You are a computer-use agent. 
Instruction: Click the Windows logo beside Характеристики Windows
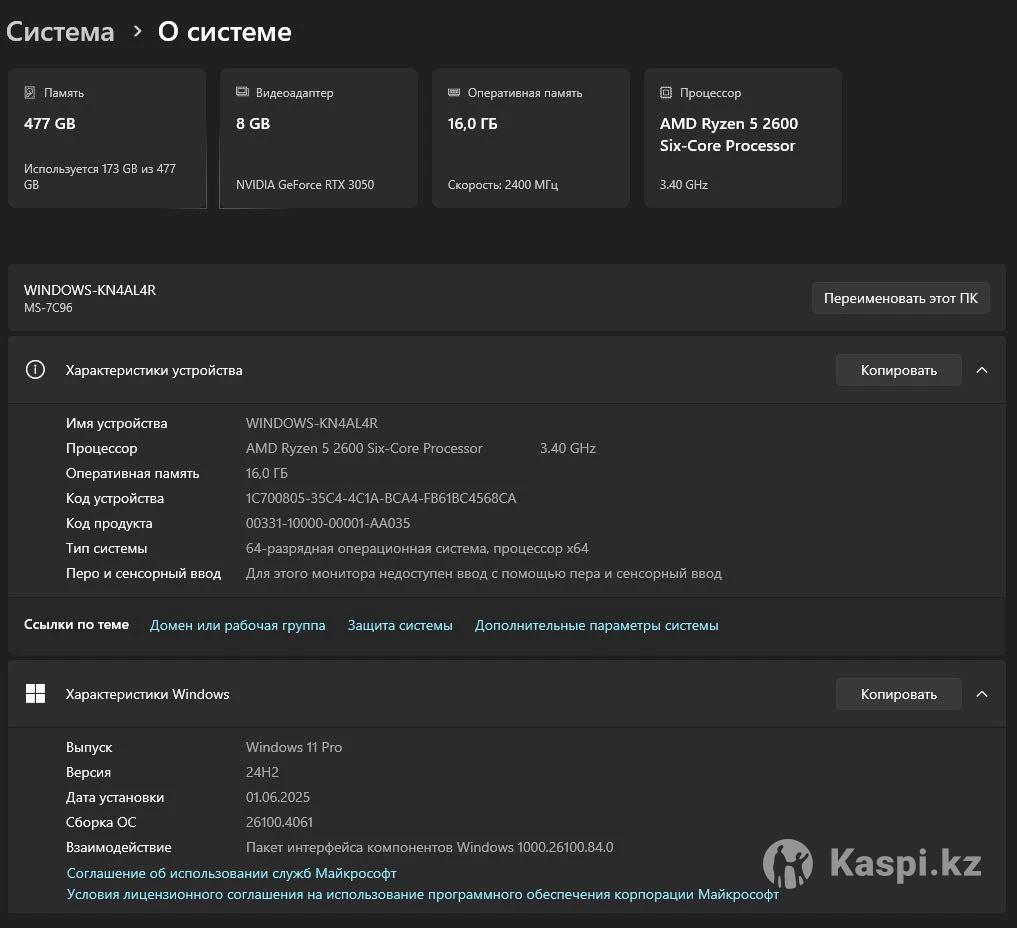point(35,693)
